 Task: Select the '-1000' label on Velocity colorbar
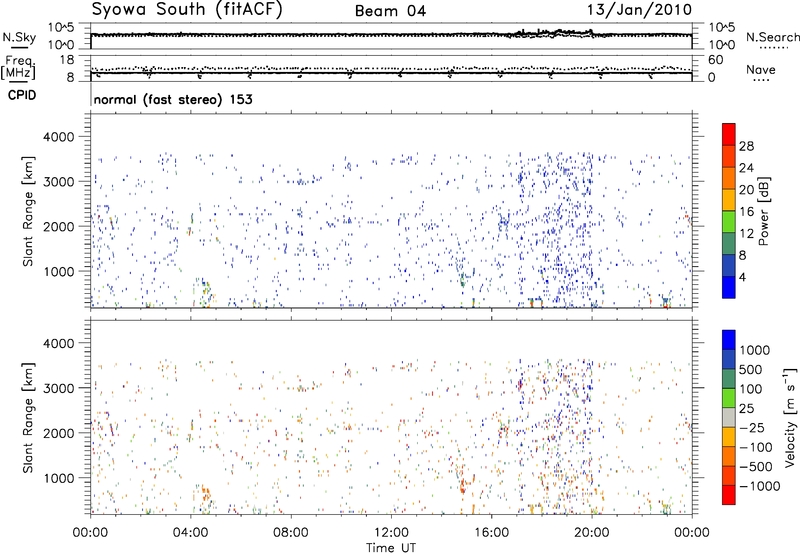[760, 486]
